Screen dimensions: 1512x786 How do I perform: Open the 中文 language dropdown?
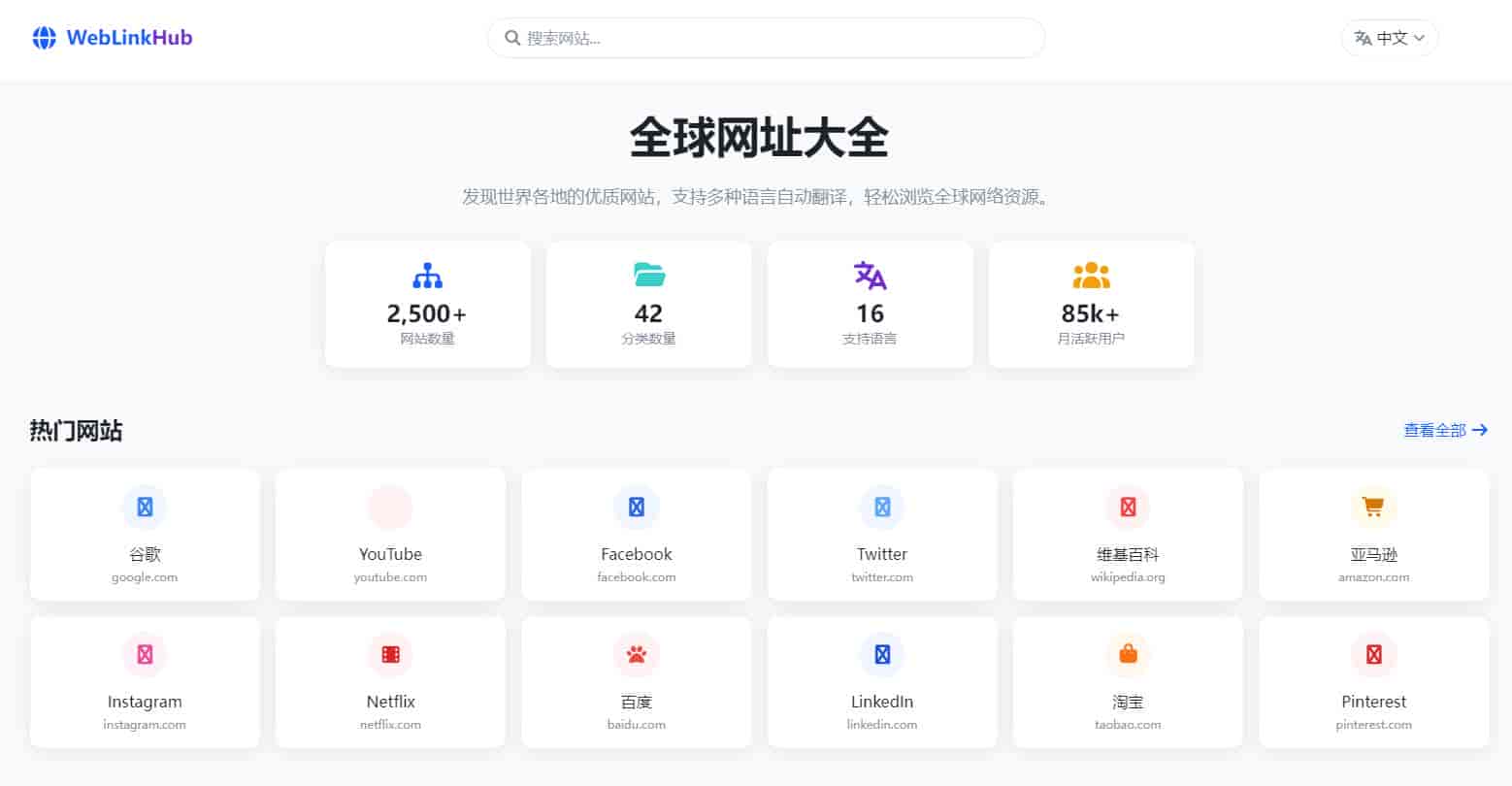point(1390,38)
